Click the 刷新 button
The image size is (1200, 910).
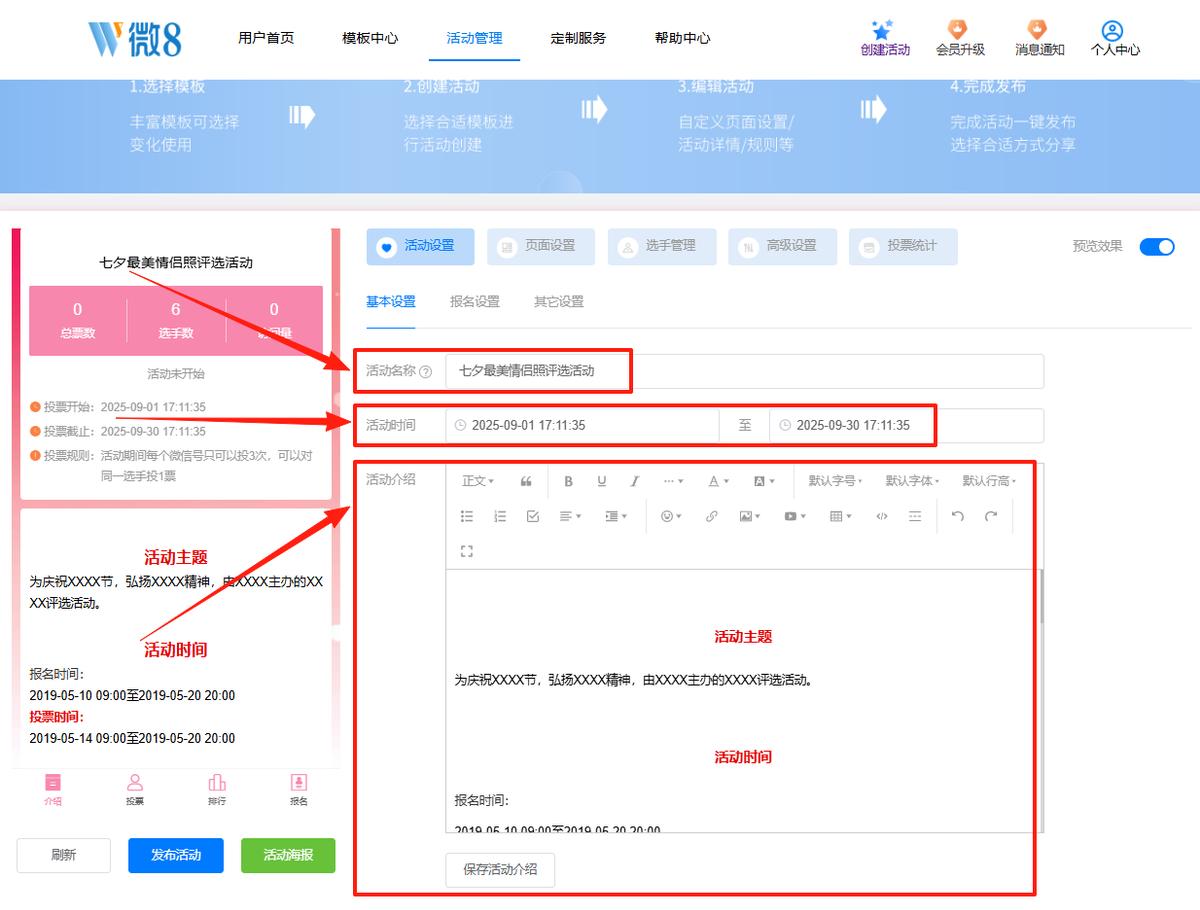63,855
